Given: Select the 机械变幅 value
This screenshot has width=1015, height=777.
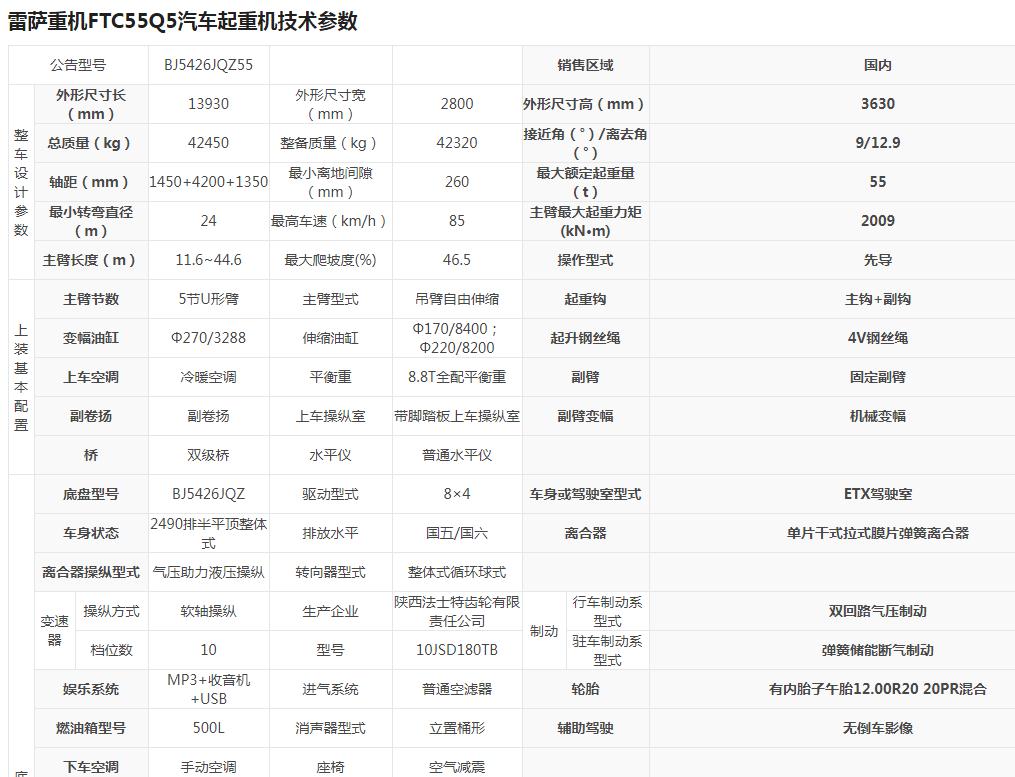Looking at the screenshot, I should [878, 416].
